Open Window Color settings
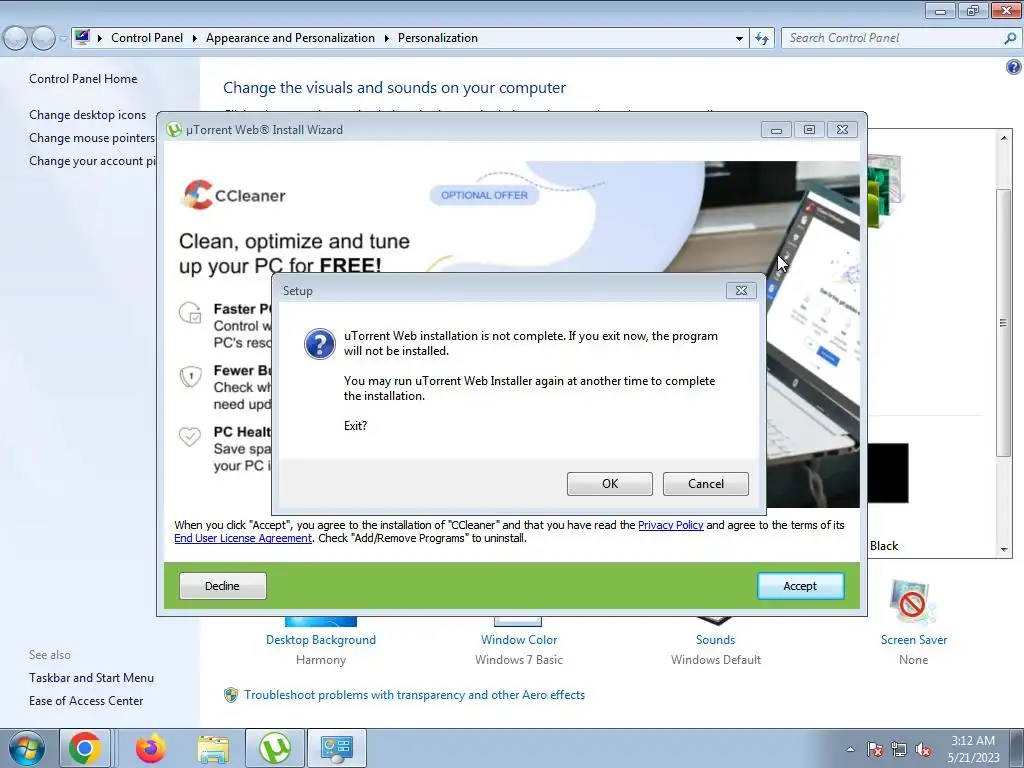 pos(519,640)
